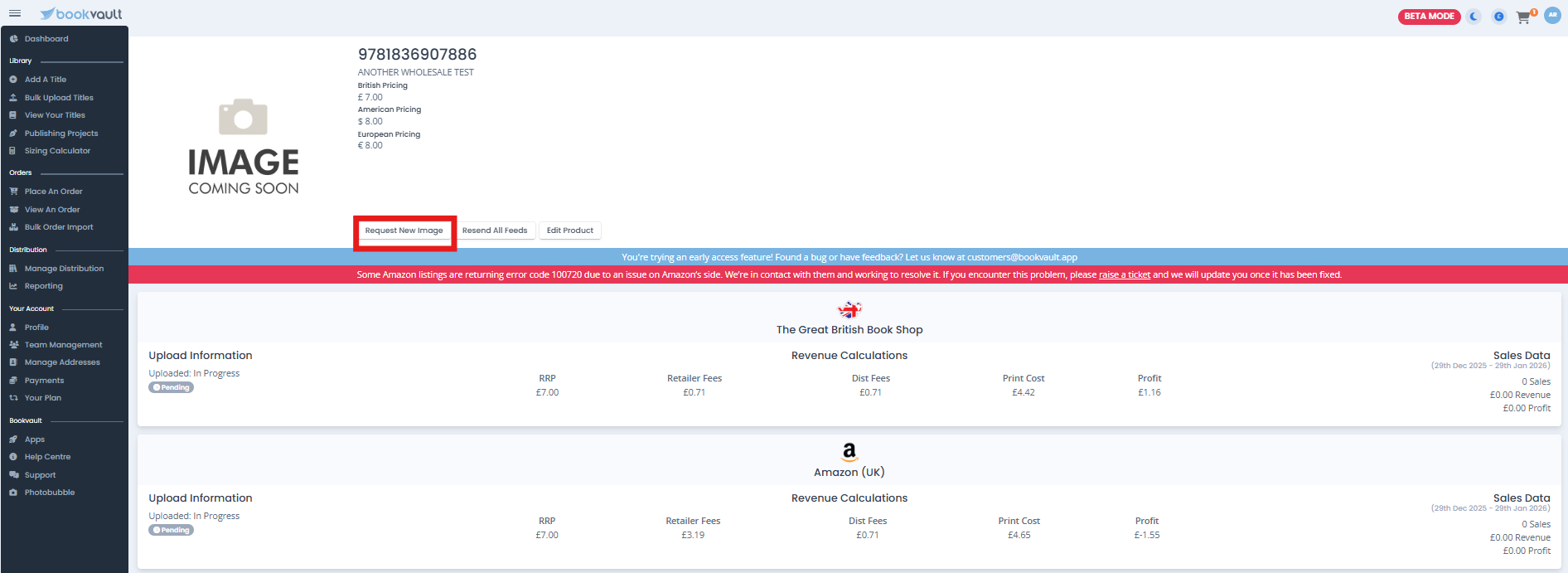
Task: Follow the raise a ticket link
Action: pos(1124,275)
